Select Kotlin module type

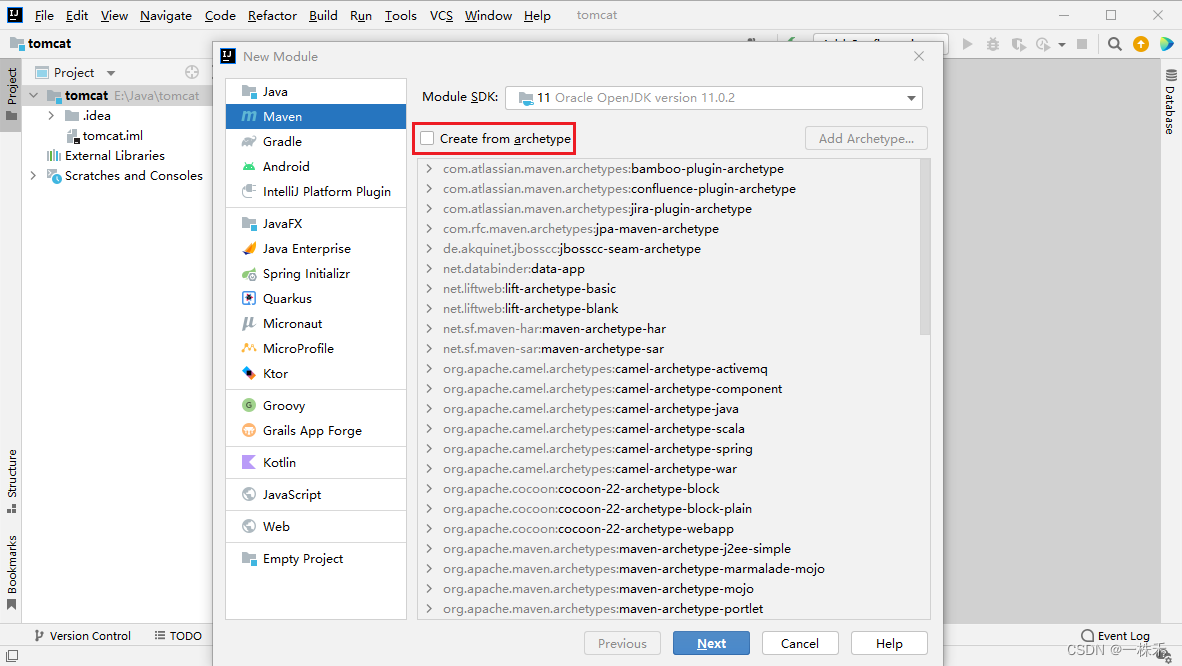[316, 462]
